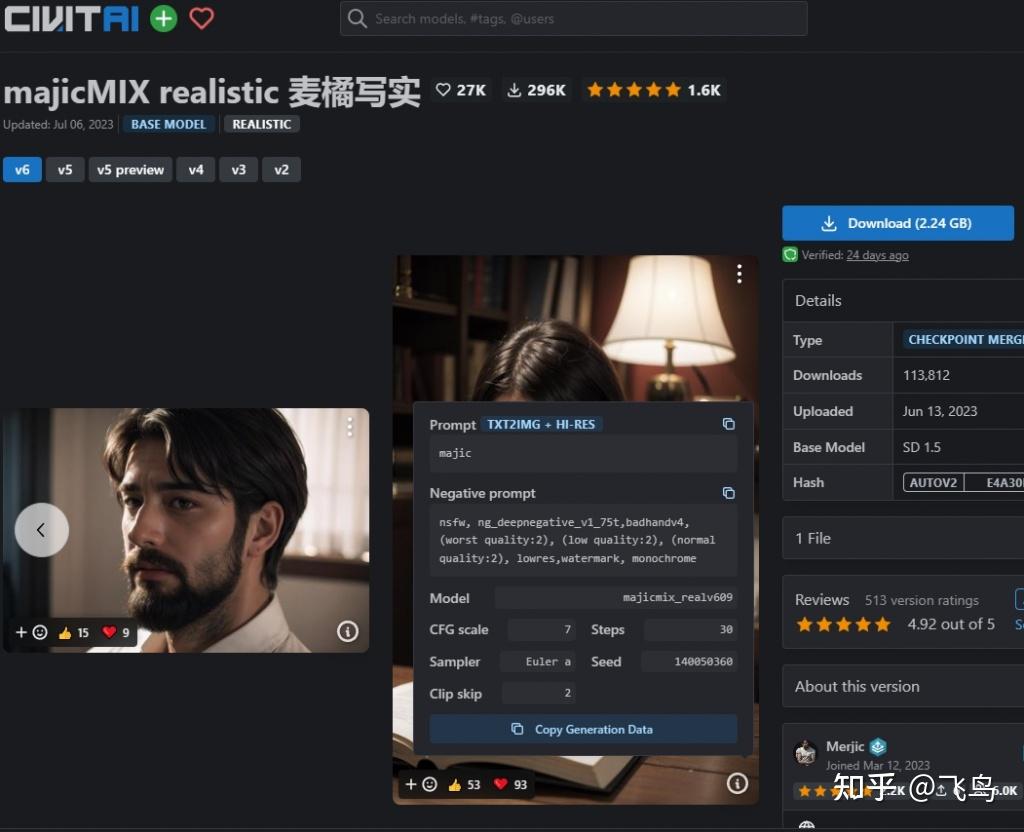The image size is (1024, 832).
Task: Click the green Verified shield badge
Action: coord(790,255)
